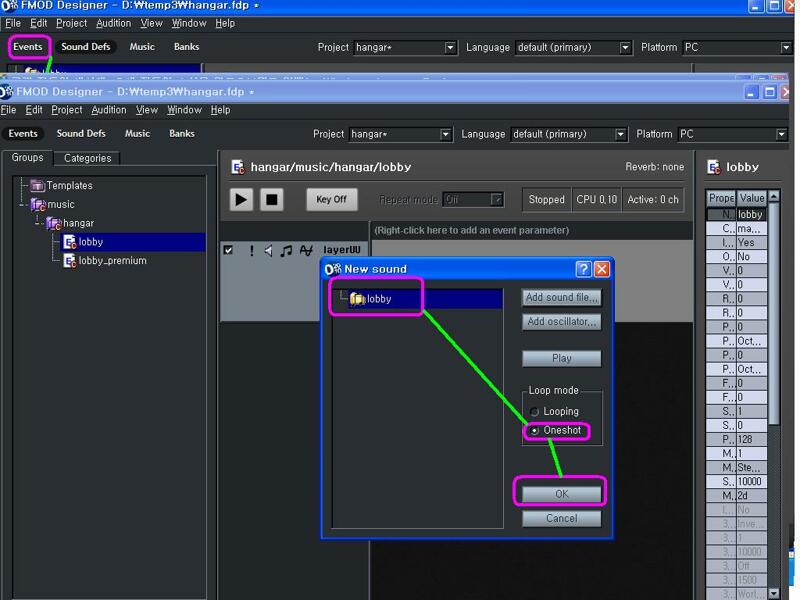Click the event icon beside hangar/music/hangar/lobby title
This screenshot has width=800, height=600.
[x=238, y=167]
